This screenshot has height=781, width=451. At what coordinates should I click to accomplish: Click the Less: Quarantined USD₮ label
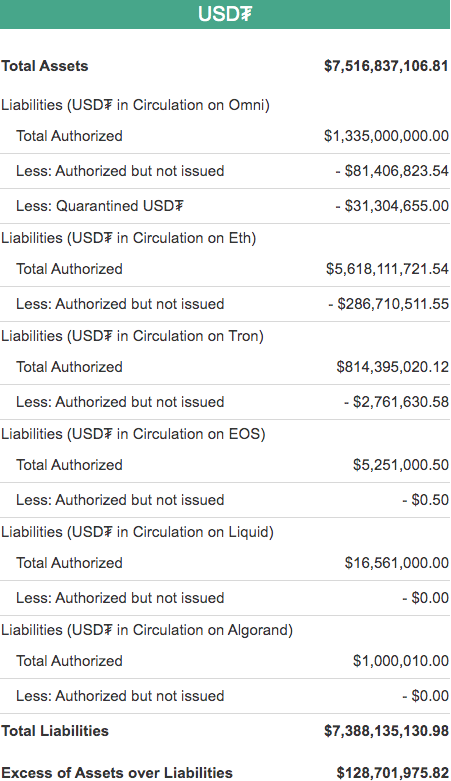pos(100,206)
